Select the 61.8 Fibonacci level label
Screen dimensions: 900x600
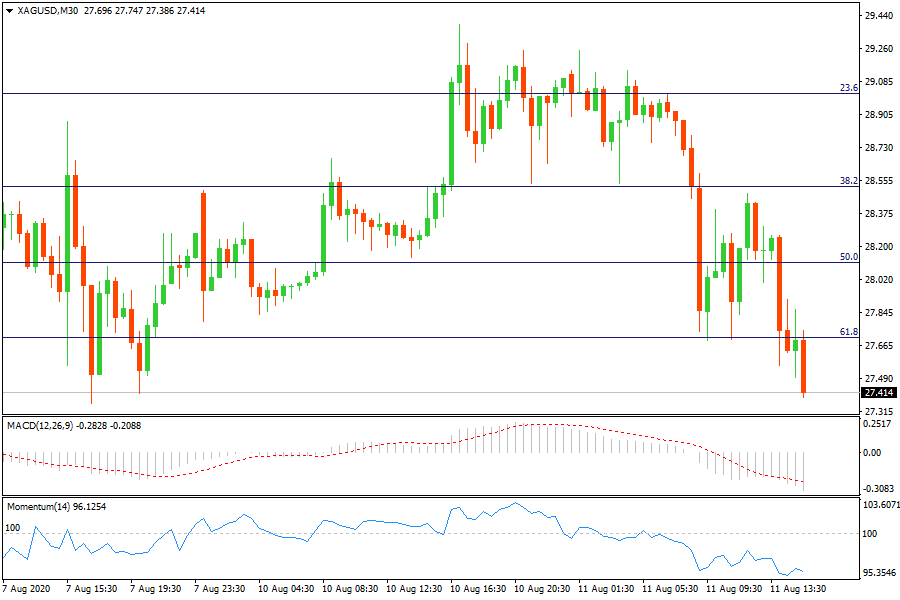(848, 331)
